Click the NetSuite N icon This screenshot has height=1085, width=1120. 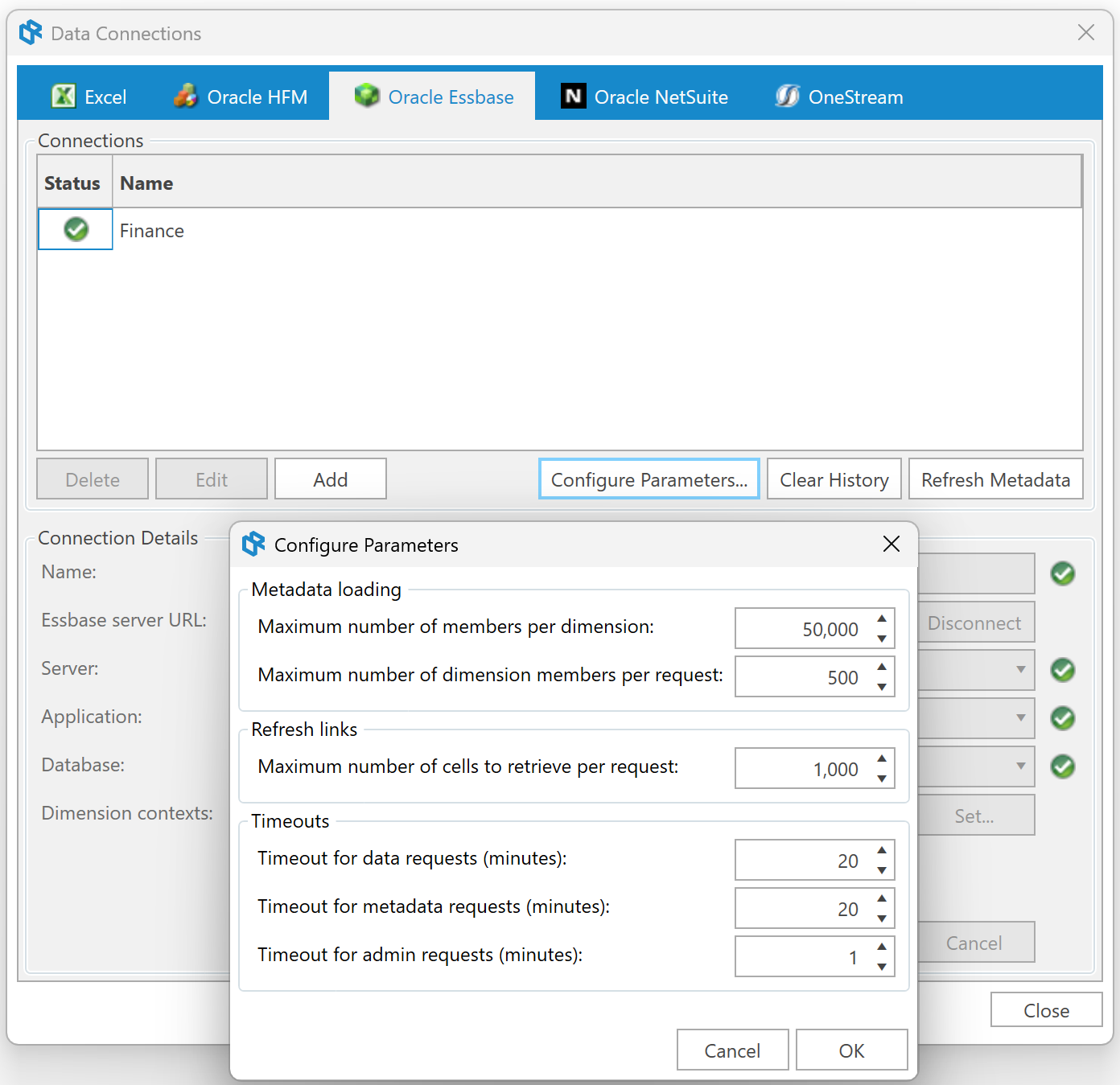tap(573, 96)
